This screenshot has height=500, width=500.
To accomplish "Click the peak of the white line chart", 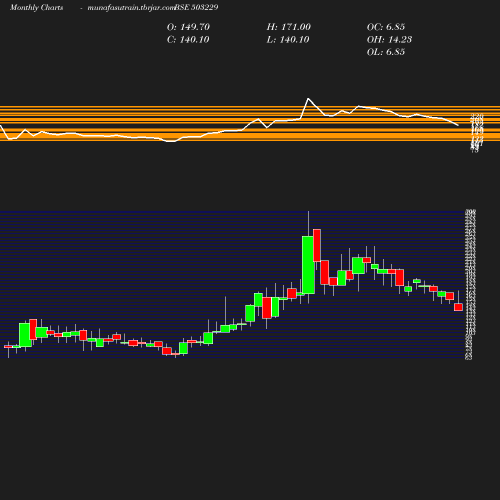I will pos(308,99).
